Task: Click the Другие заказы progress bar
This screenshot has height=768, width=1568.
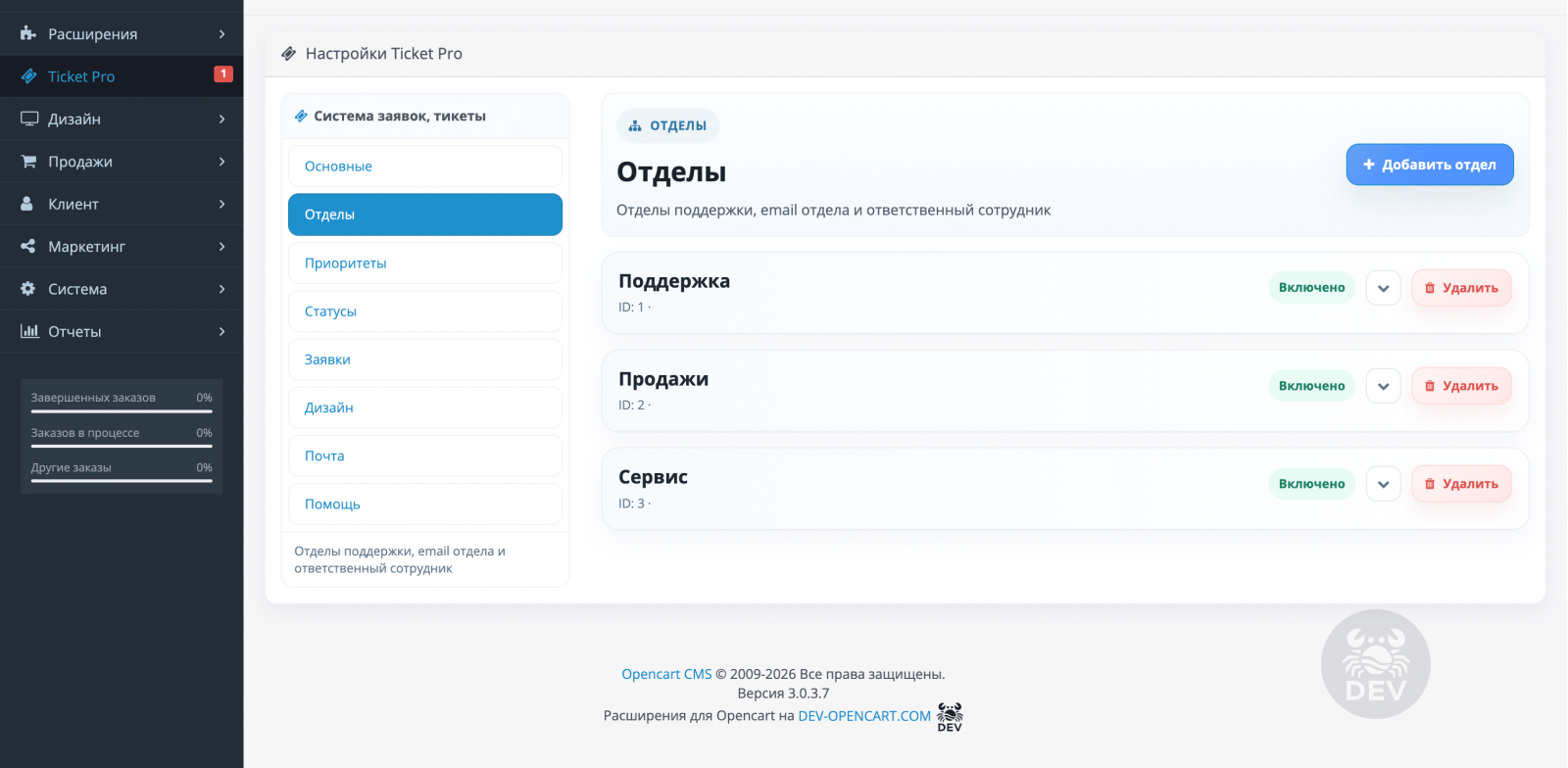Action: click(x=122, y=481)
